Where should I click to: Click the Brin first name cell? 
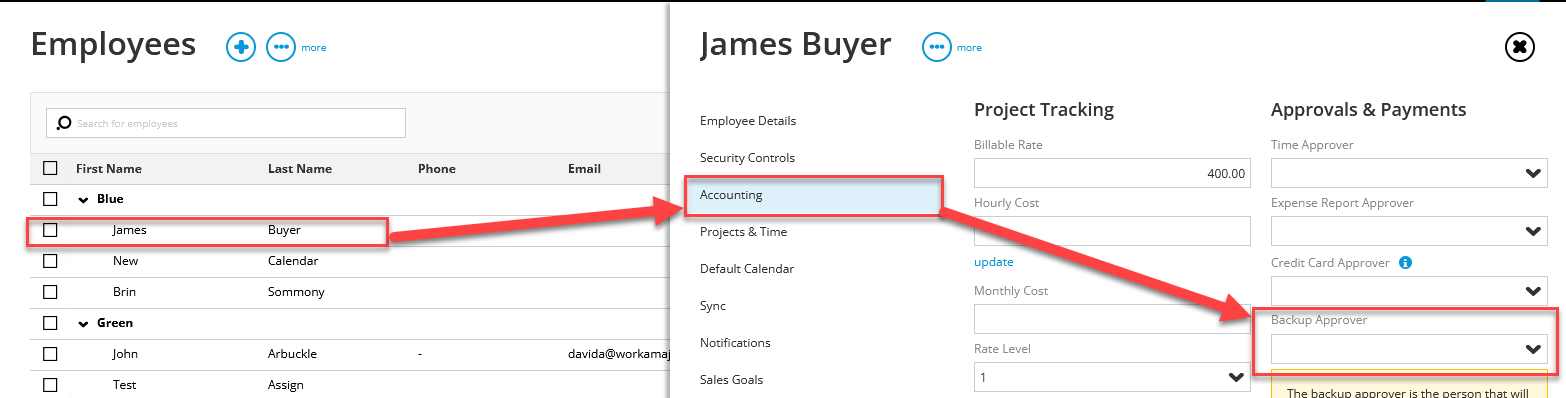click(125, 292)
